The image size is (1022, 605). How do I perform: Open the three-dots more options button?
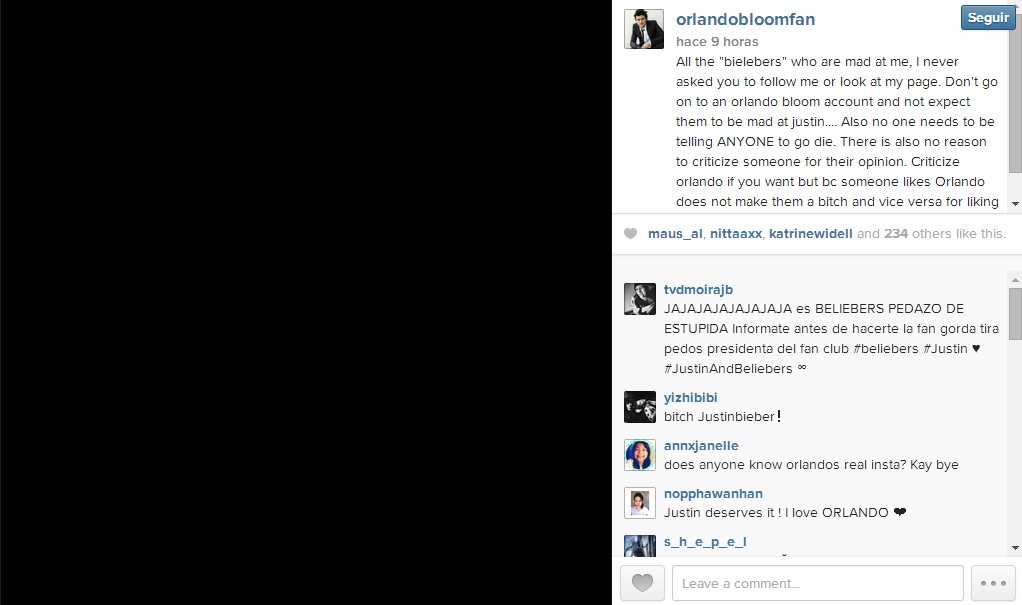pyautogui.click(x=993, y=583)
